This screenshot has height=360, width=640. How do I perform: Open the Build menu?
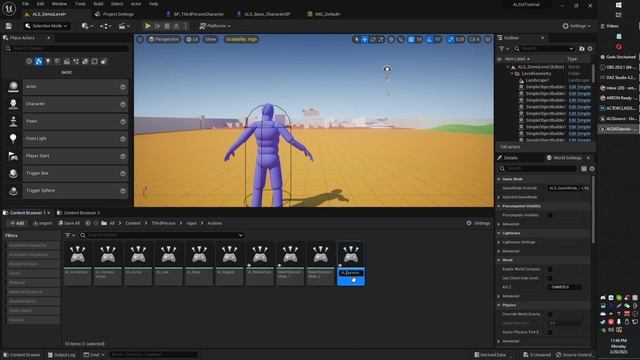[x=98, y=4]
